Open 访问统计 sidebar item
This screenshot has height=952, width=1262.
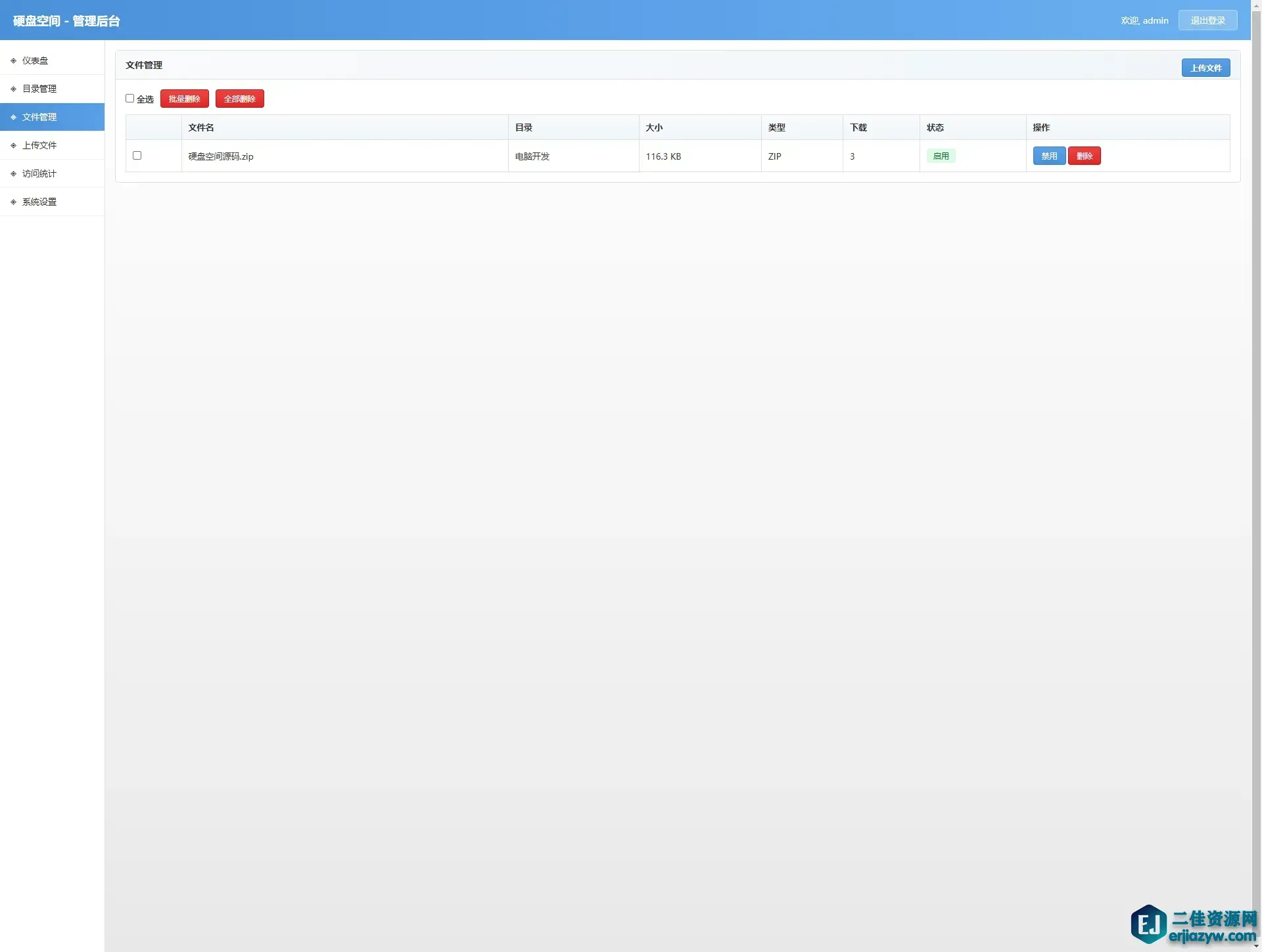tap(39, 173)
